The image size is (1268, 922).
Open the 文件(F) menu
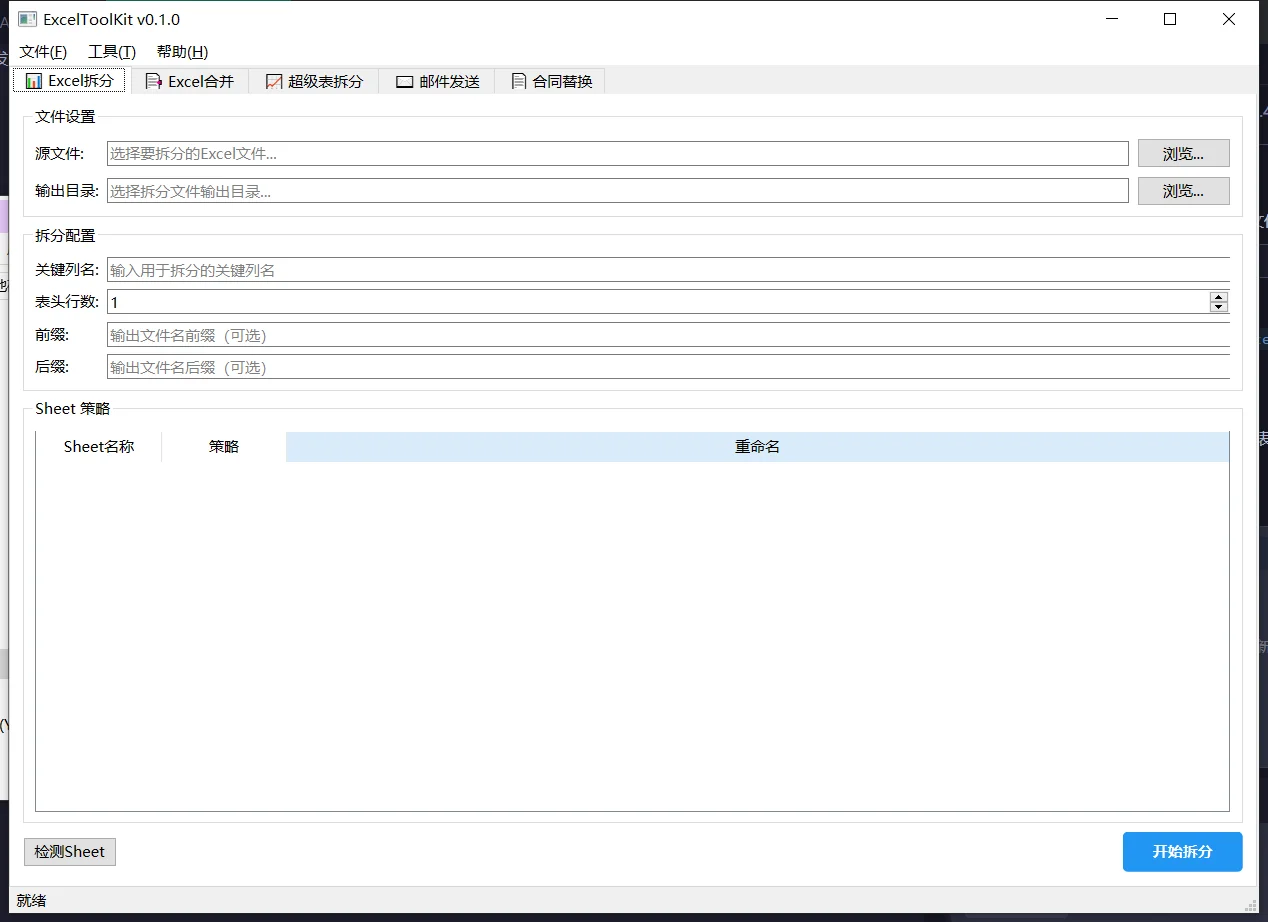click(x=43, y=52)
